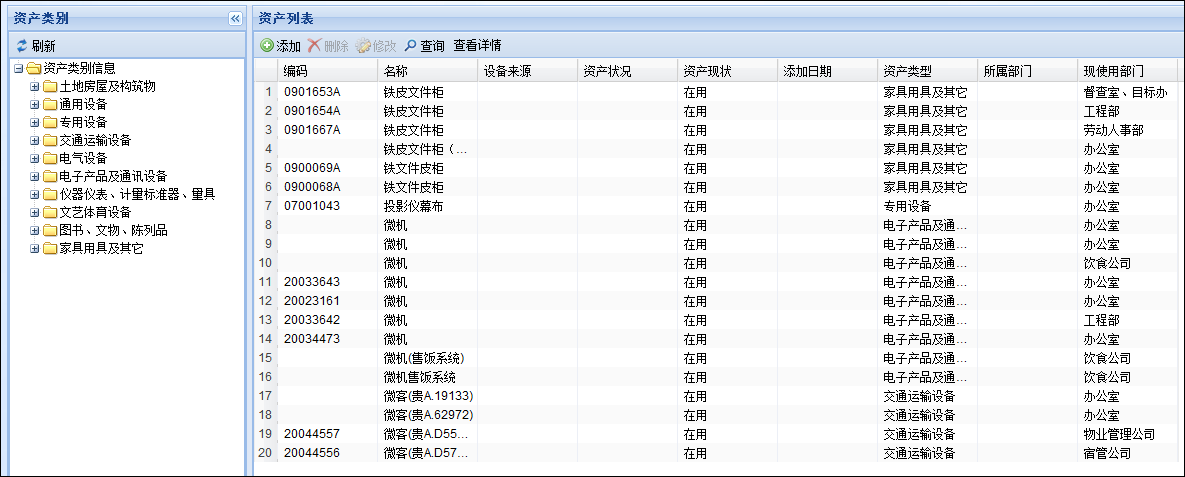The width and height of the screenshot is (1185, 477).
Task: Click the 宿管公司 department cell
Action: 1128,453
